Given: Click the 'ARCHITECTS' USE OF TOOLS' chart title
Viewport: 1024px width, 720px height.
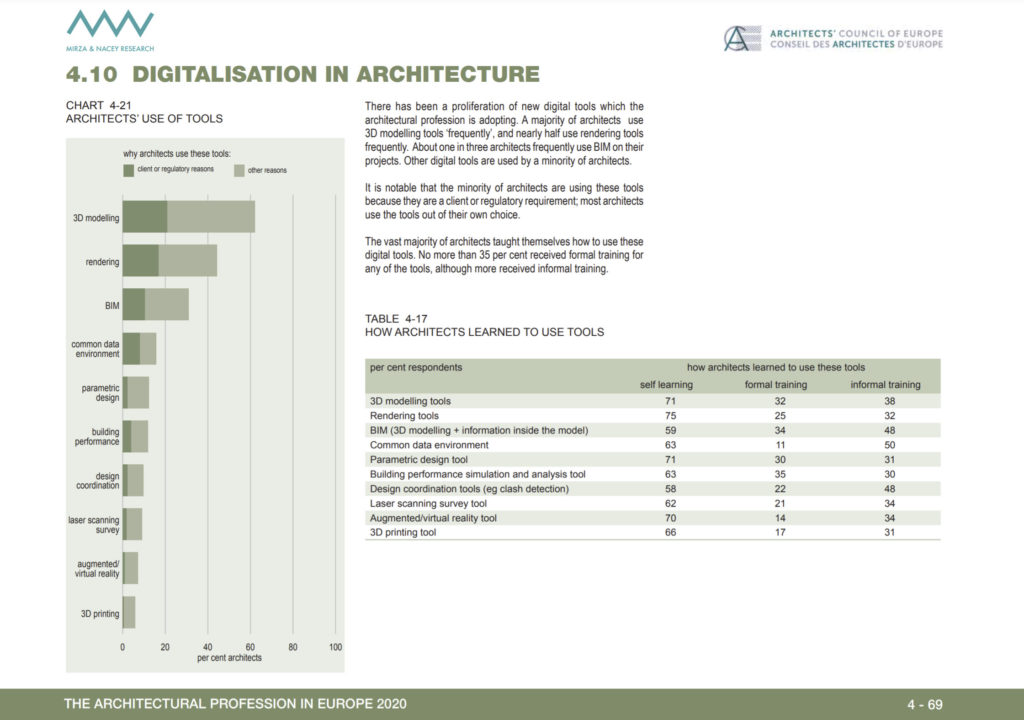Looking at the screenshot, I should (x=144, y=118).
